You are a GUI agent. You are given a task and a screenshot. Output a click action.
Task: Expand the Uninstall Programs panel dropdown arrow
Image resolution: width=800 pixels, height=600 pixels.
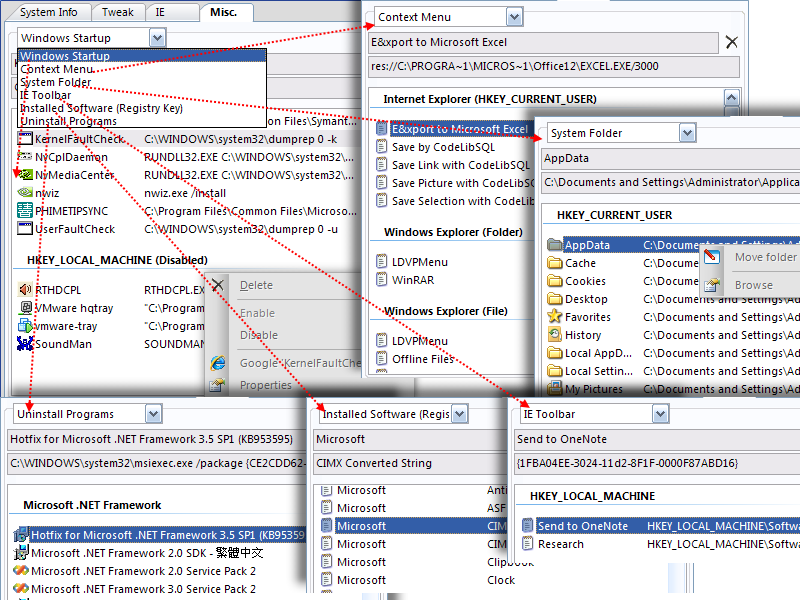(x=153, y=414)
